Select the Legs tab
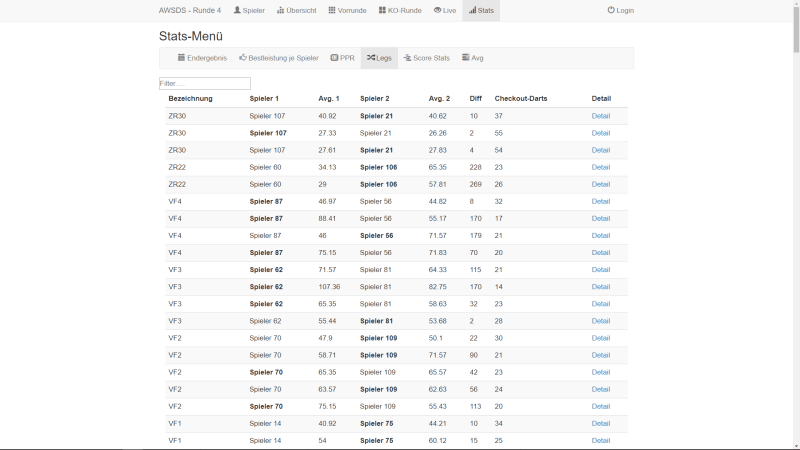The width and height of the screenshot is (800, 450). point(378,58)
